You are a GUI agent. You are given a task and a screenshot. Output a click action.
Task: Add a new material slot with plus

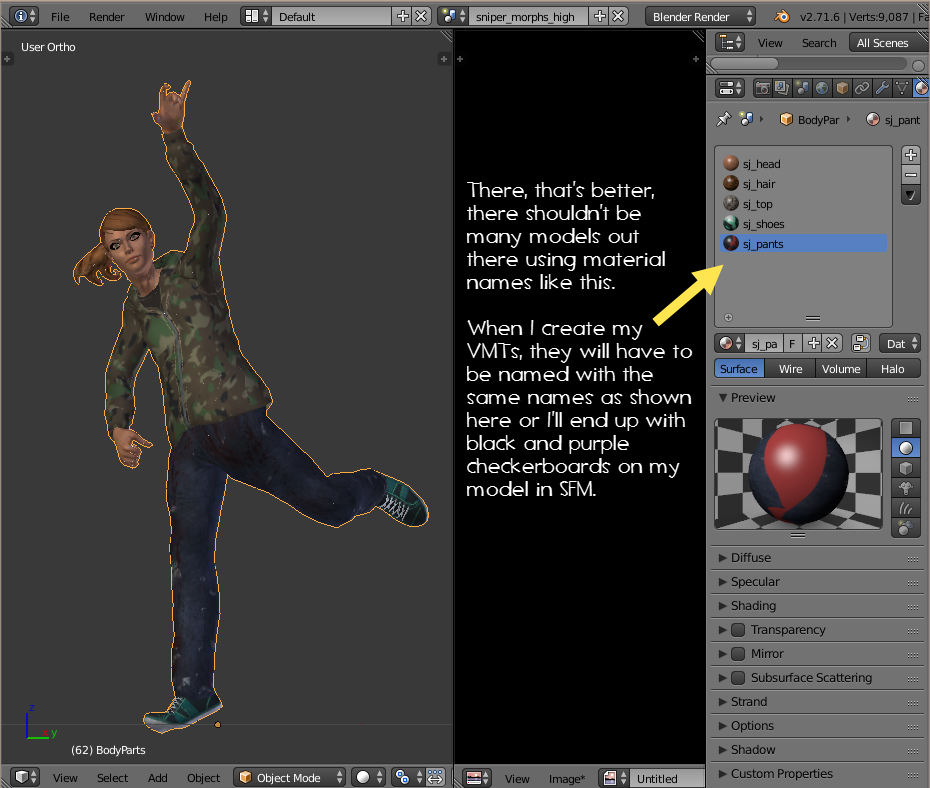(x=910, y=155)
